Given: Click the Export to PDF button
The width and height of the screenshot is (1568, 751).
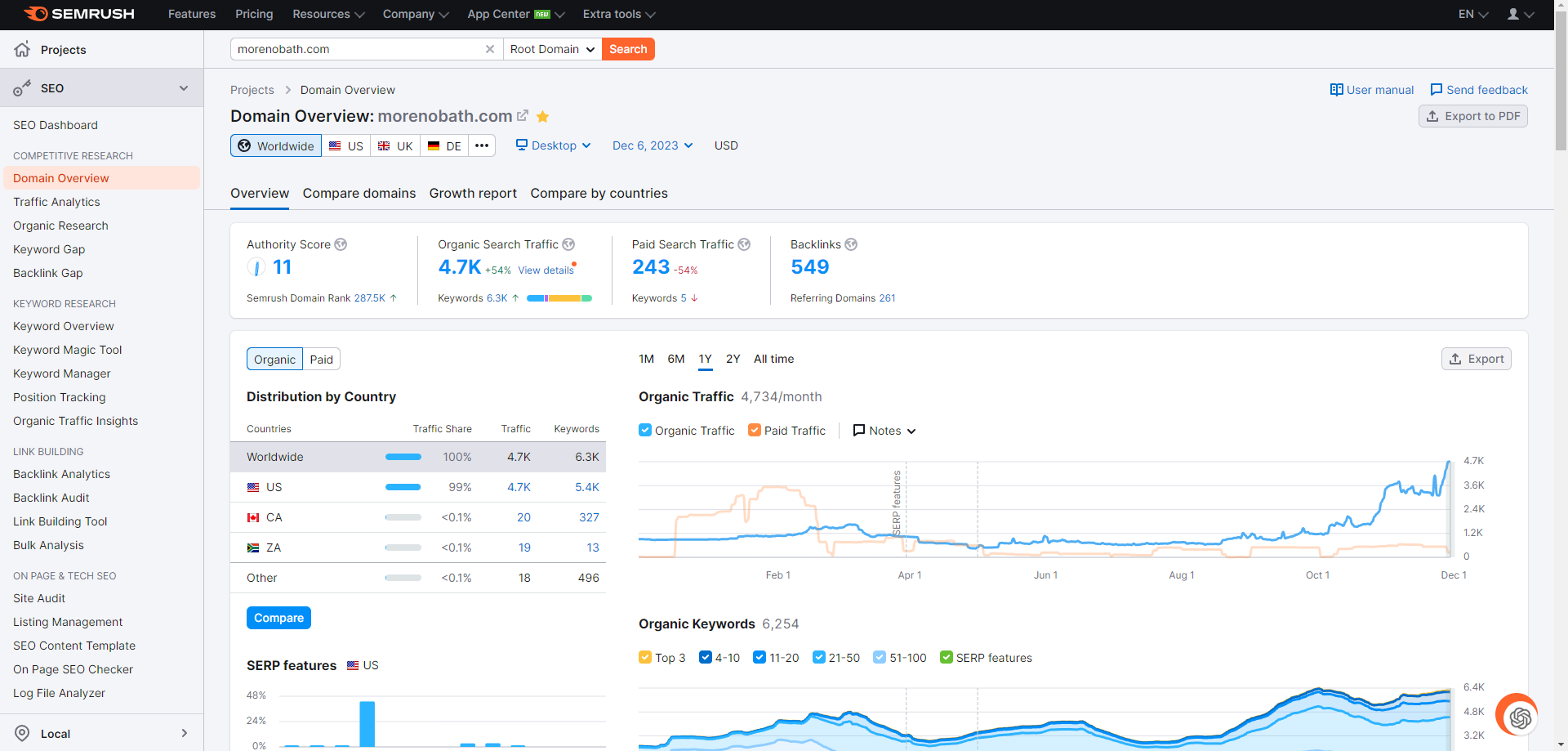Looking at the screenshot, I should tap(1472, 116).
